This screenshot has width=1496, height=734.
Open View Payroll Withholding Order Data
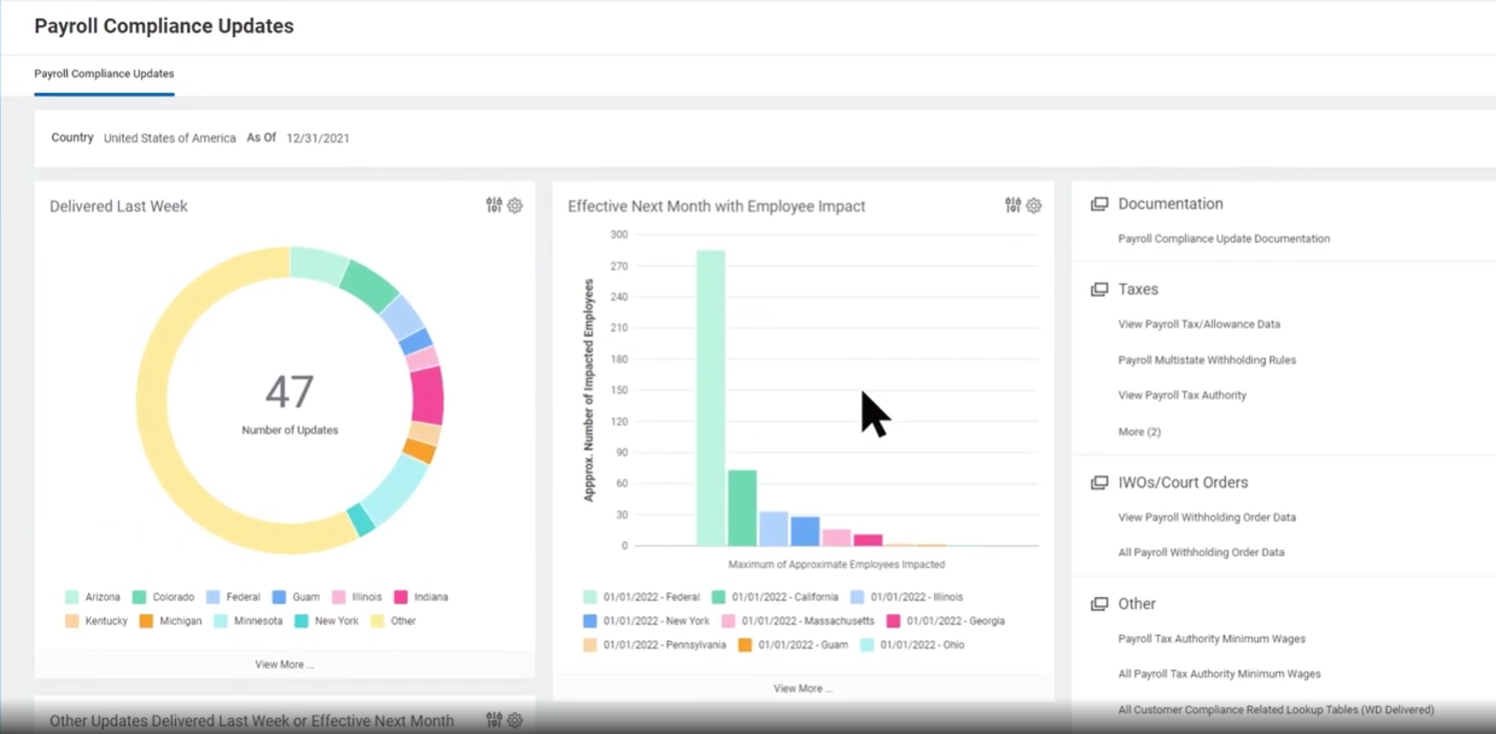coord(1206,518)
